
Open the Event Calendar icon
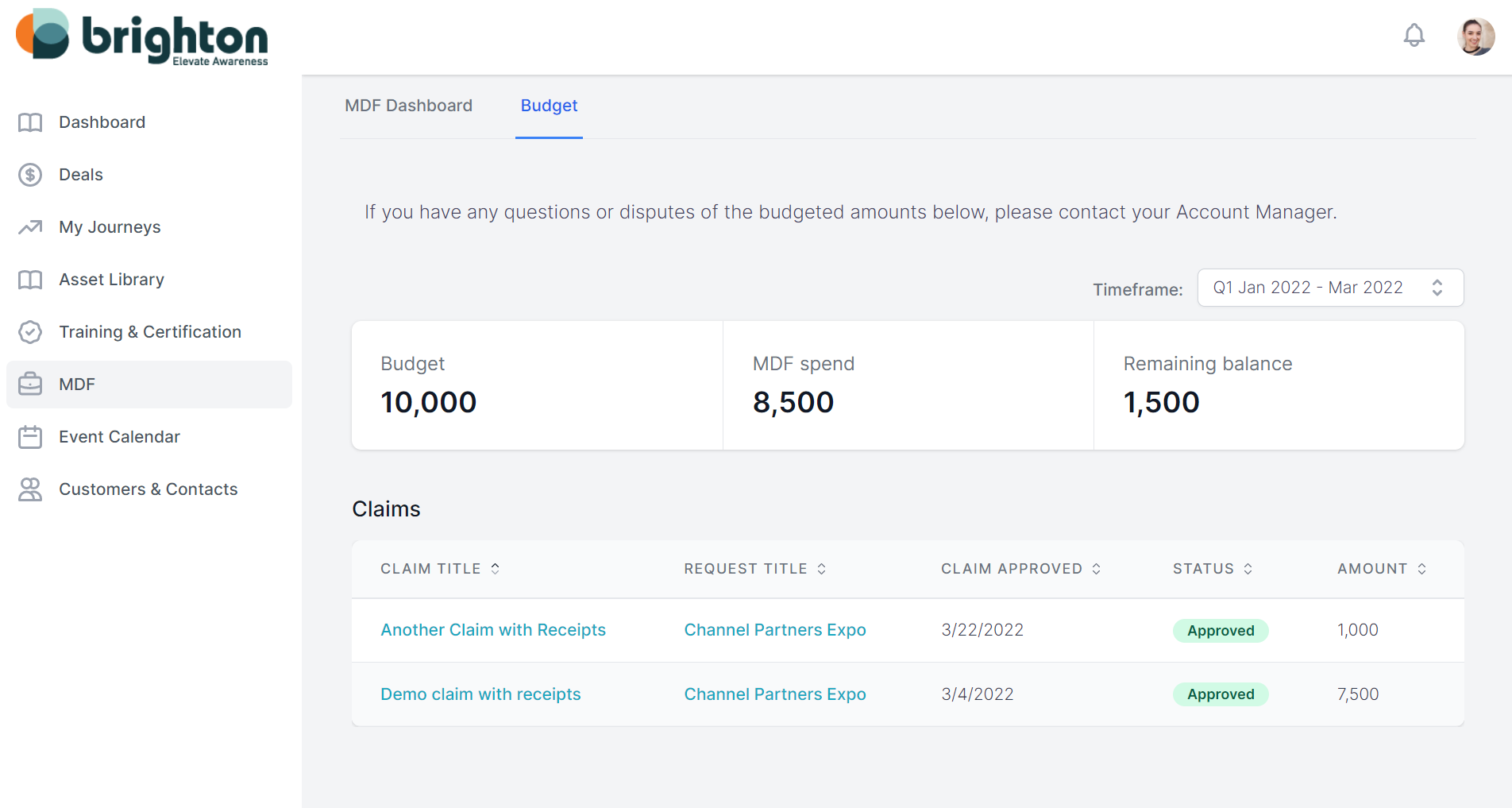[30, 436]
